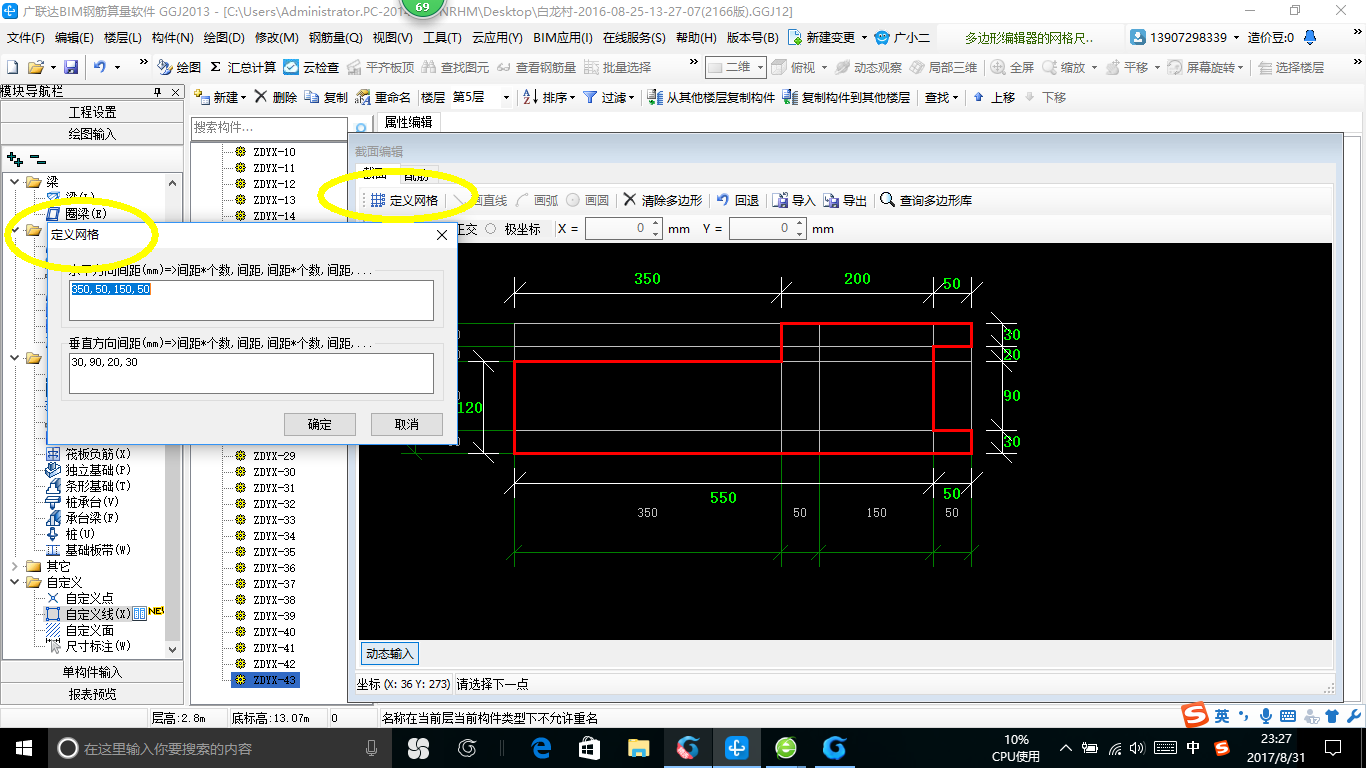Confirm grid with 确定 button
Screen dimensions: 1366x768
[x=320, y=424]
